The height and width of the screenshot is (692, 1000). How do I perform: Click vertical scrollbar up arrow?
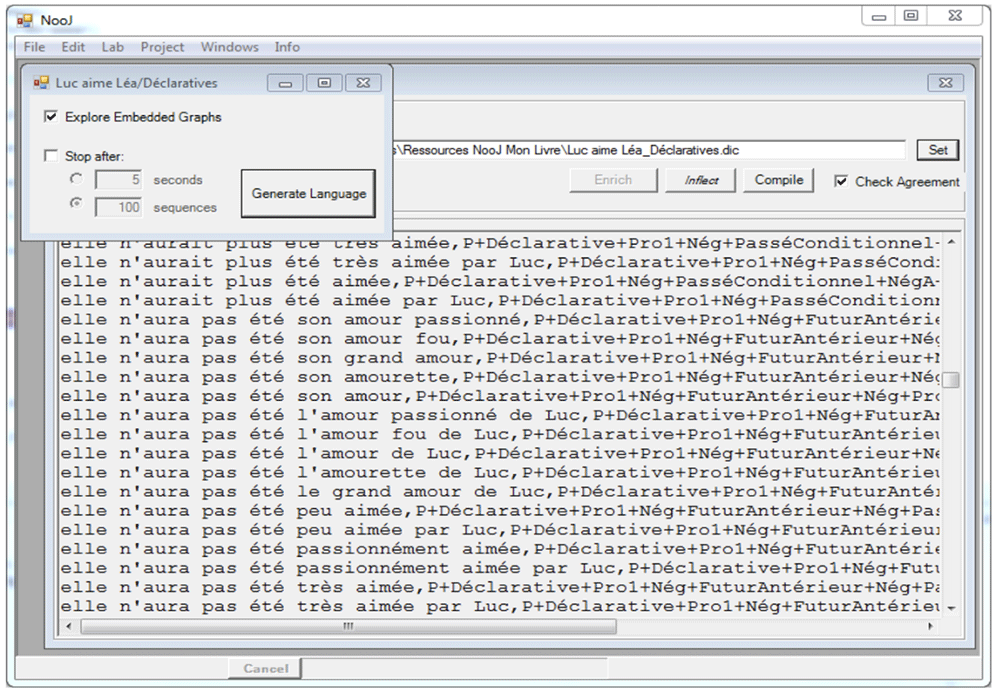951,242
